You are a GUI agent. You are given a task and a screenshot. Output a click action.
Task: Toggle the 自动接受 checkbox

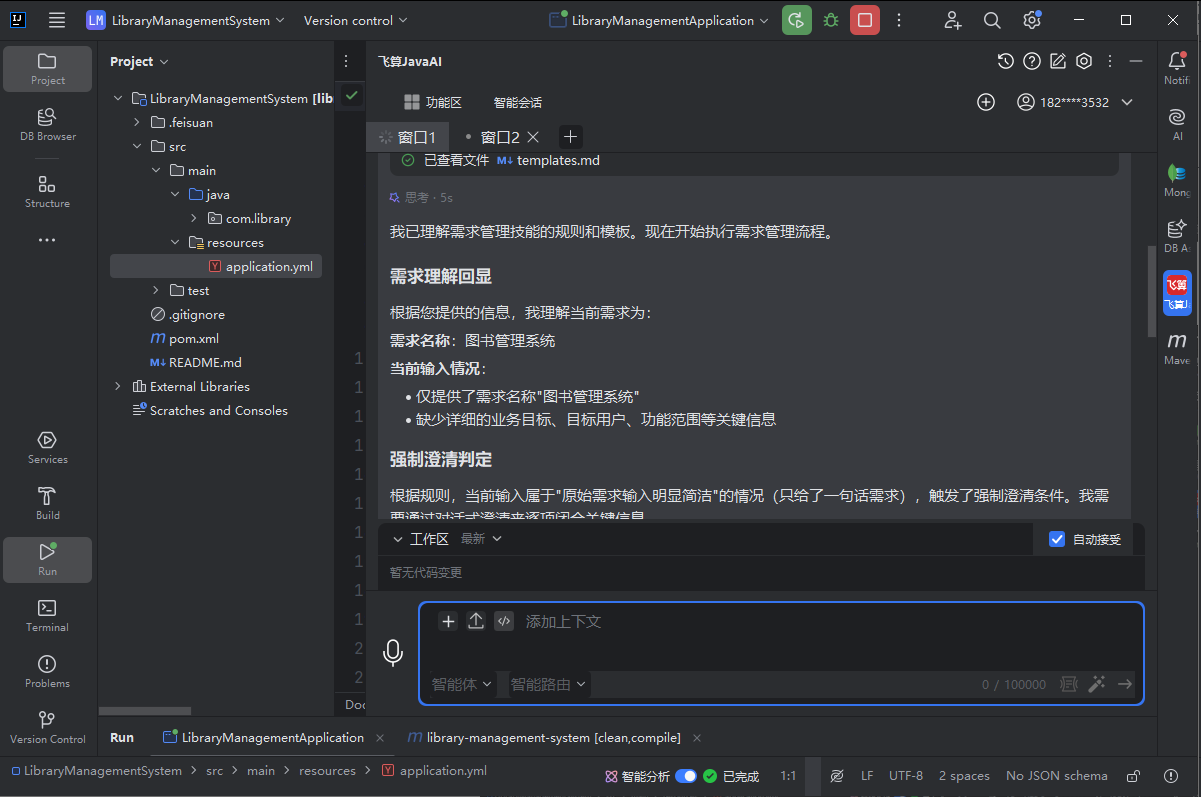1057,539
